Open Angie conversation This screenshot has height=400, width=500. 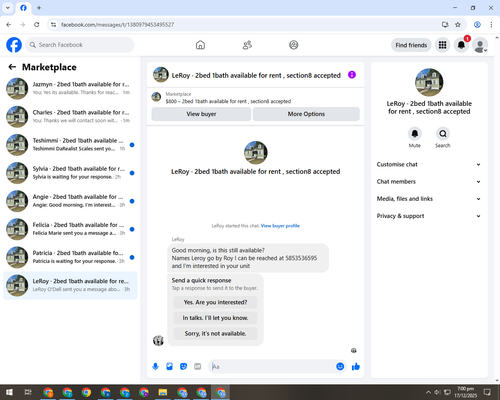[70, 201]
